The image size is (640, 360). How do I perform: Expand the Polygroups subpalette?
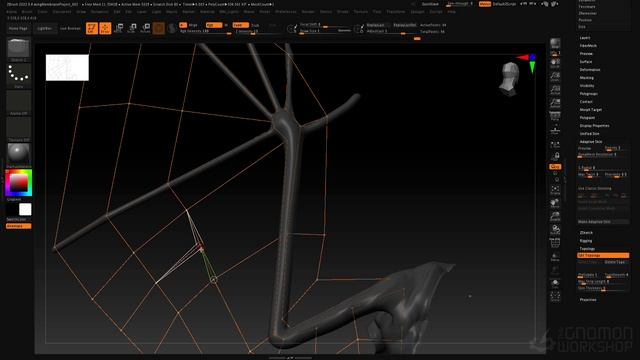pyautogui.click(x=589, y=93)
